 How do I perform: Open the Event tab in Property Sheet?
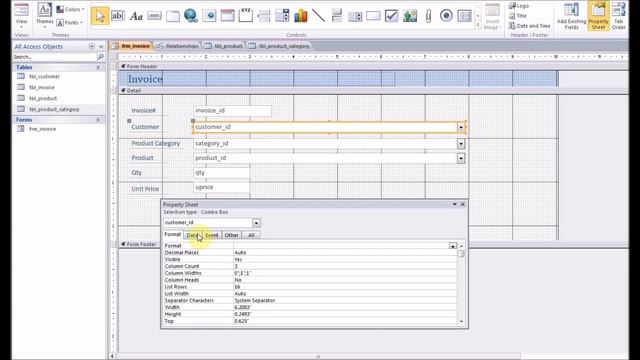[x=211, y=235]
